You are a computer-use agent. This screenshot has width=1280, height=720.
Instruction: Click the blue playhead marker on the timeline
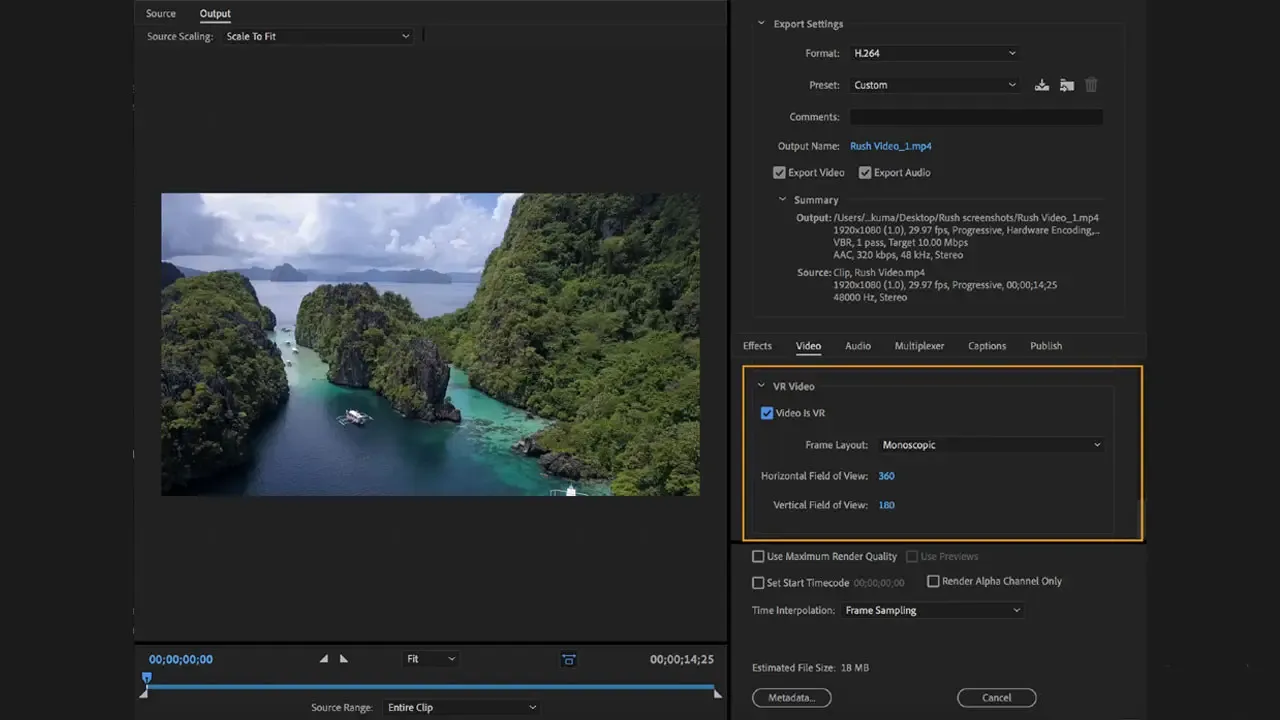(x=147, y=678)
